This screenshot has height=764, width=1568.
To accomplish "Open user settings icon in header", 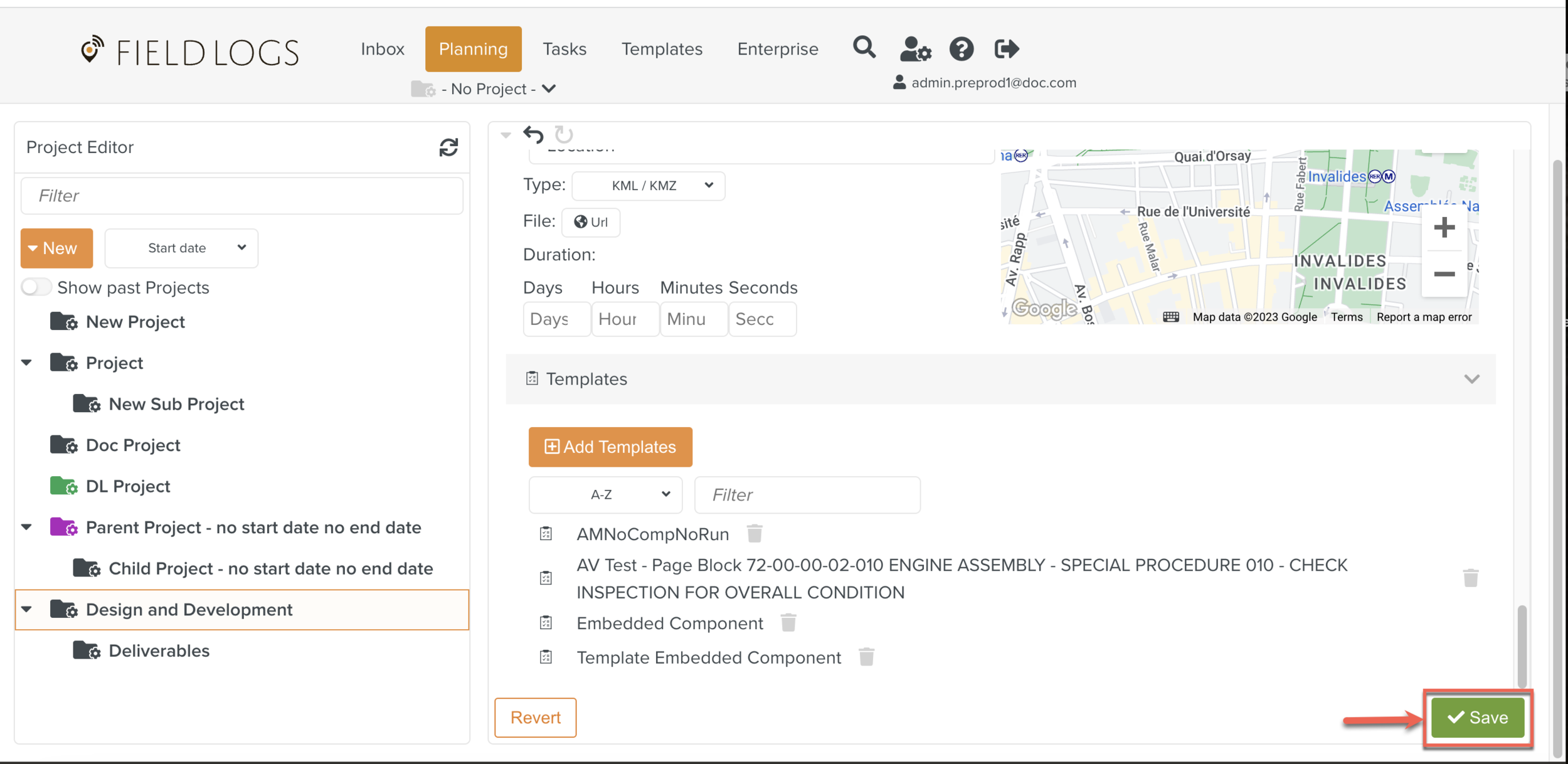I will [x=915, y=49].
